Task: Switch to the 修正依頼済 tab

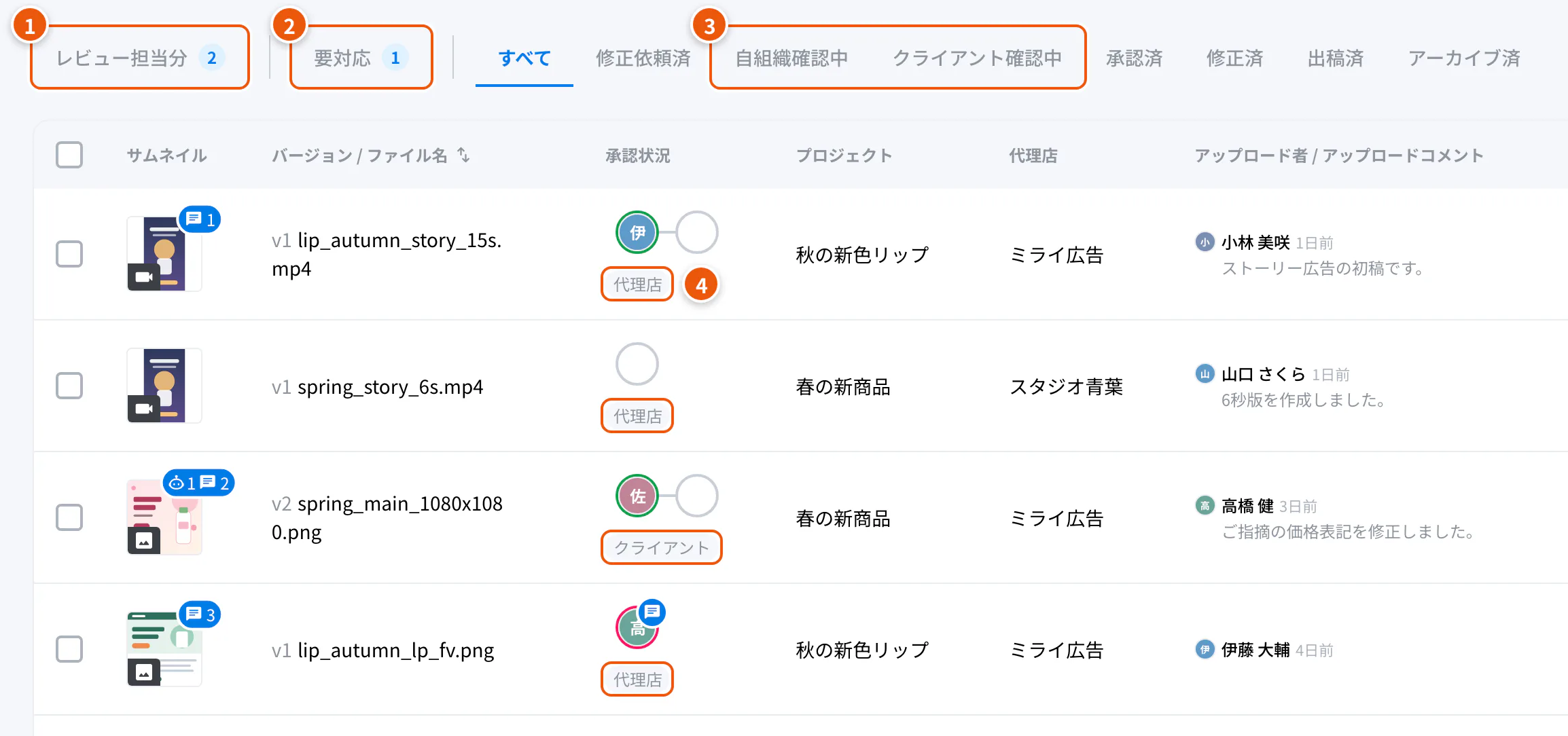Action: 643,58
